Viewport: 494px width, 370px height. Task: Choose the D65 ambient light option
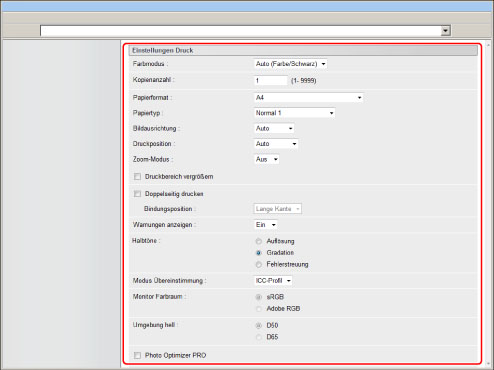pyautogui.click(x=259, y=337)
